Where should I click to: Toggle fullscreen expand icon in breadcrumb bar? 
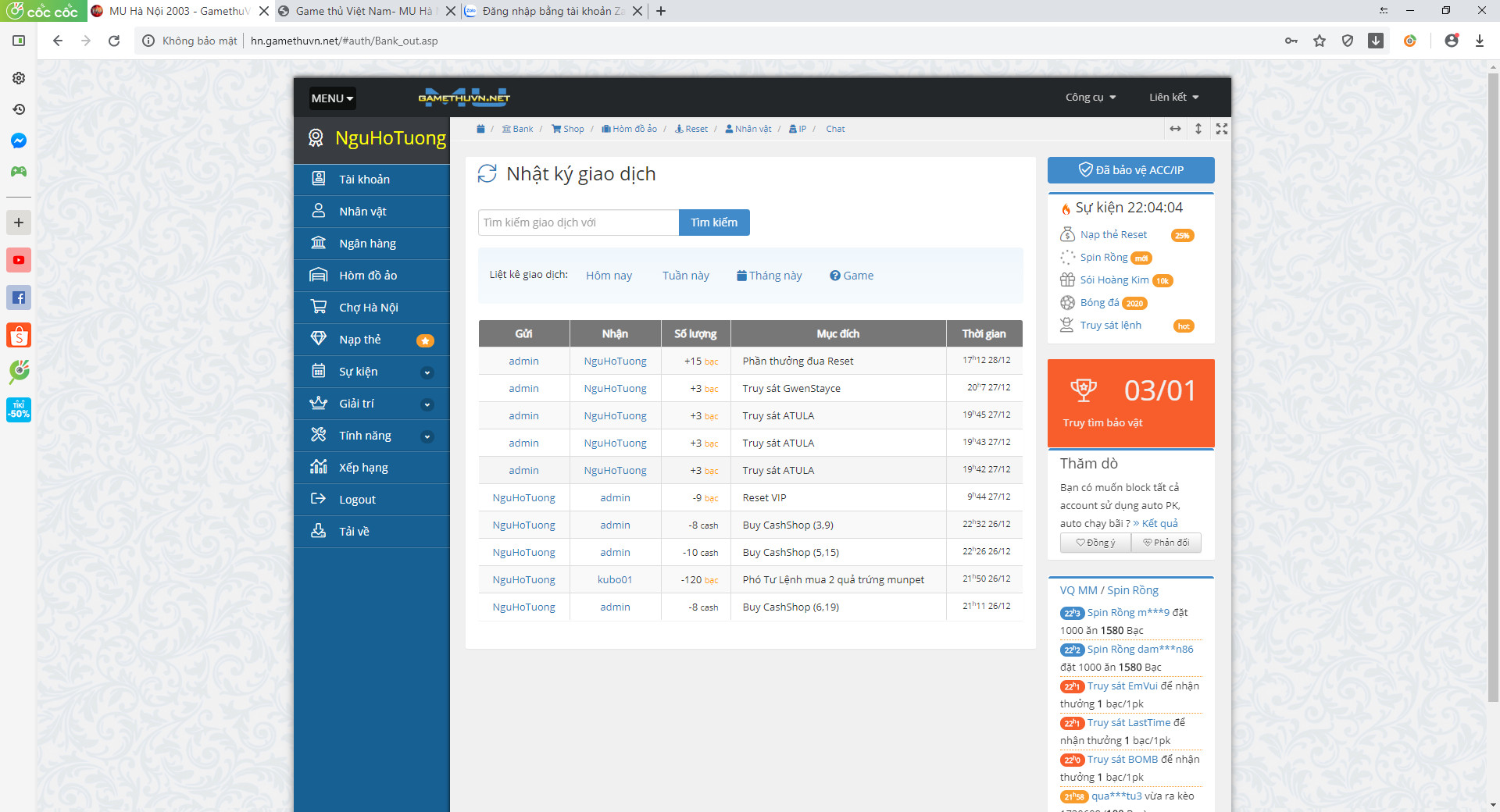click(1221, 129)
